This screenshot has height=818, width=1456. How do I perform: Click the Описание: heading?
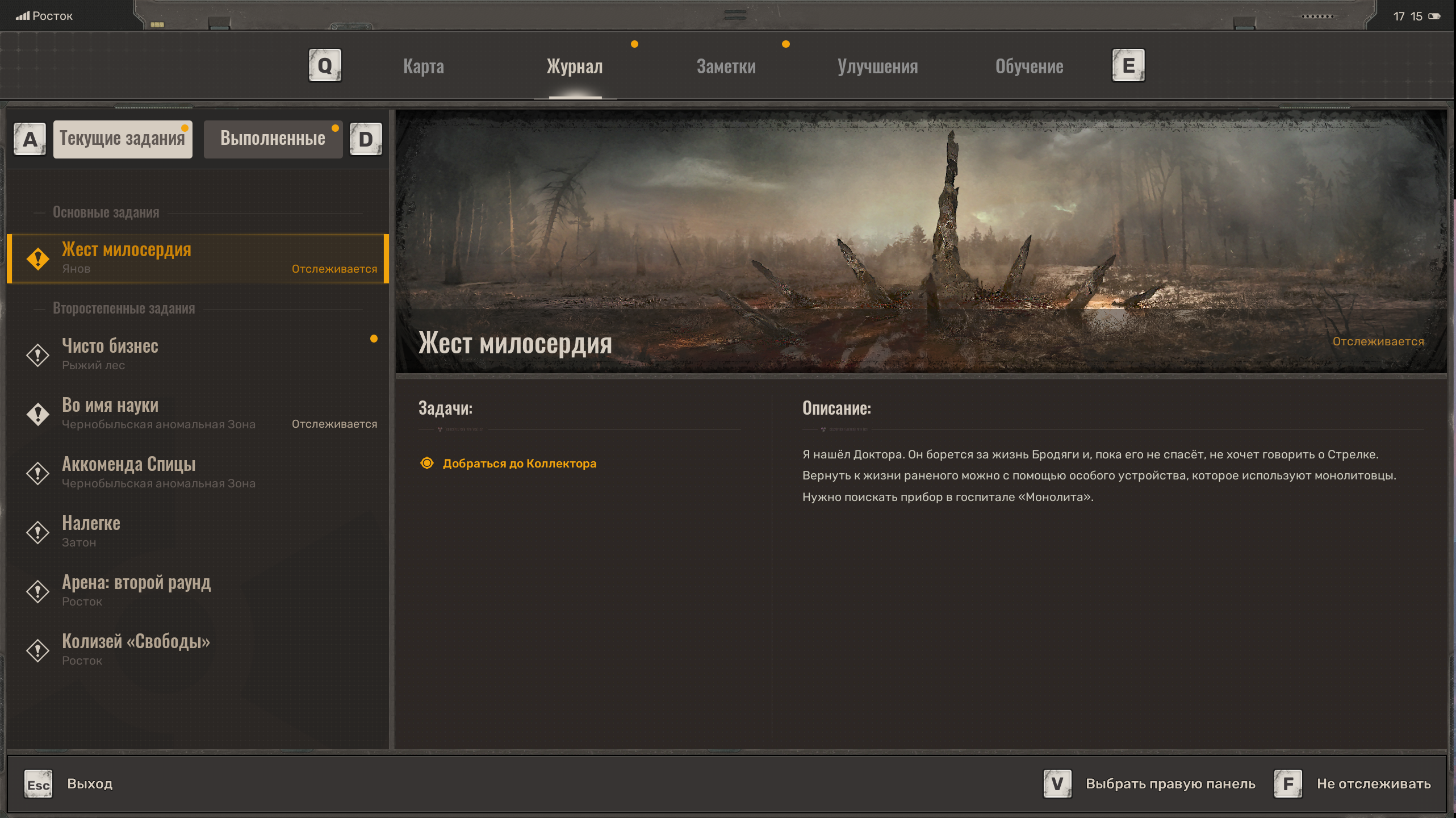click(x=836, y=408)
